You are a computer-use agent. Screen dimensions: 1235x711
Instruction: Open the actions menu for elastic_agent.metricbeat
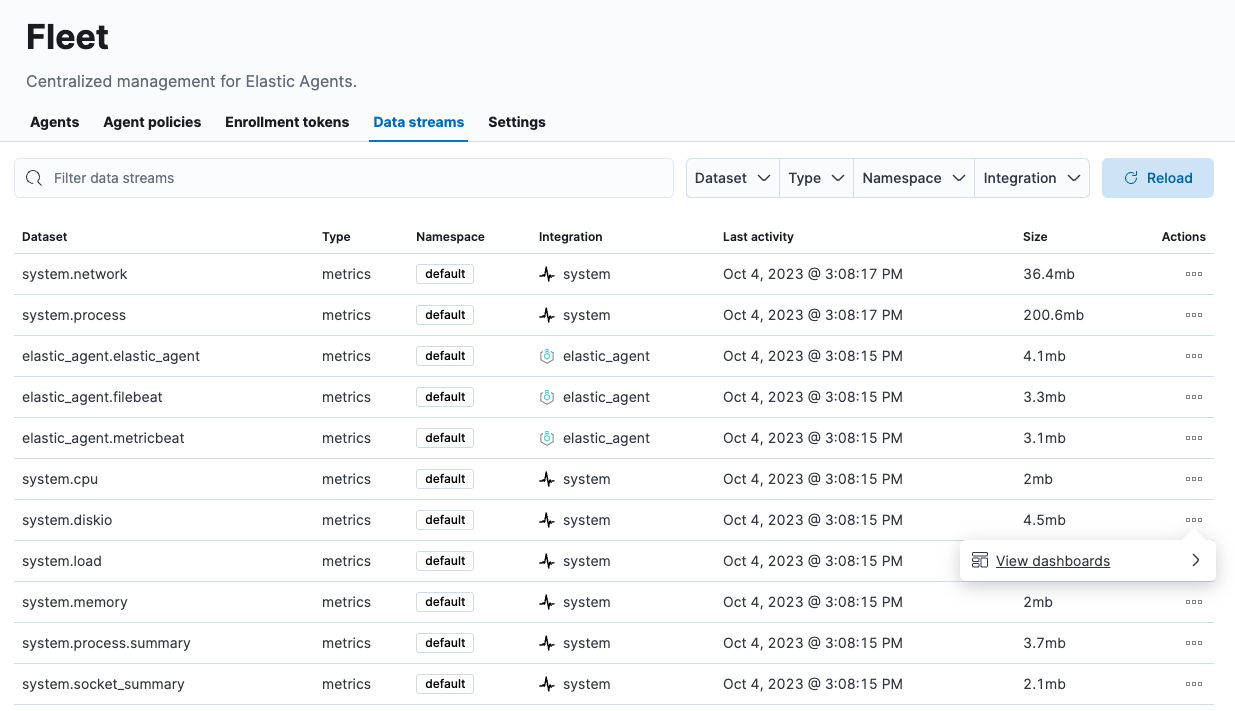pyautogui.click(x=1193, y=438)
